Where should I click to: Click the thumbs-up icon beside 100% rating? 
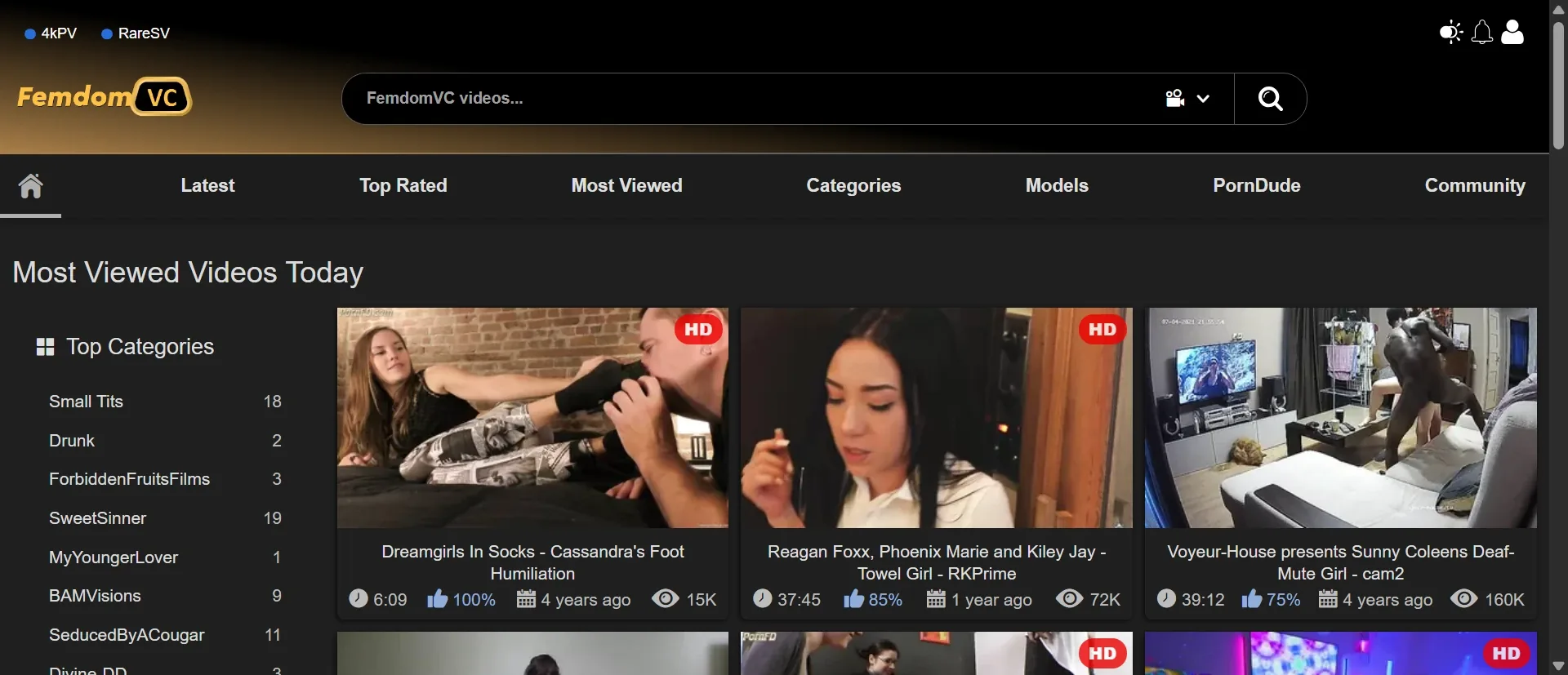coord(438,599)
